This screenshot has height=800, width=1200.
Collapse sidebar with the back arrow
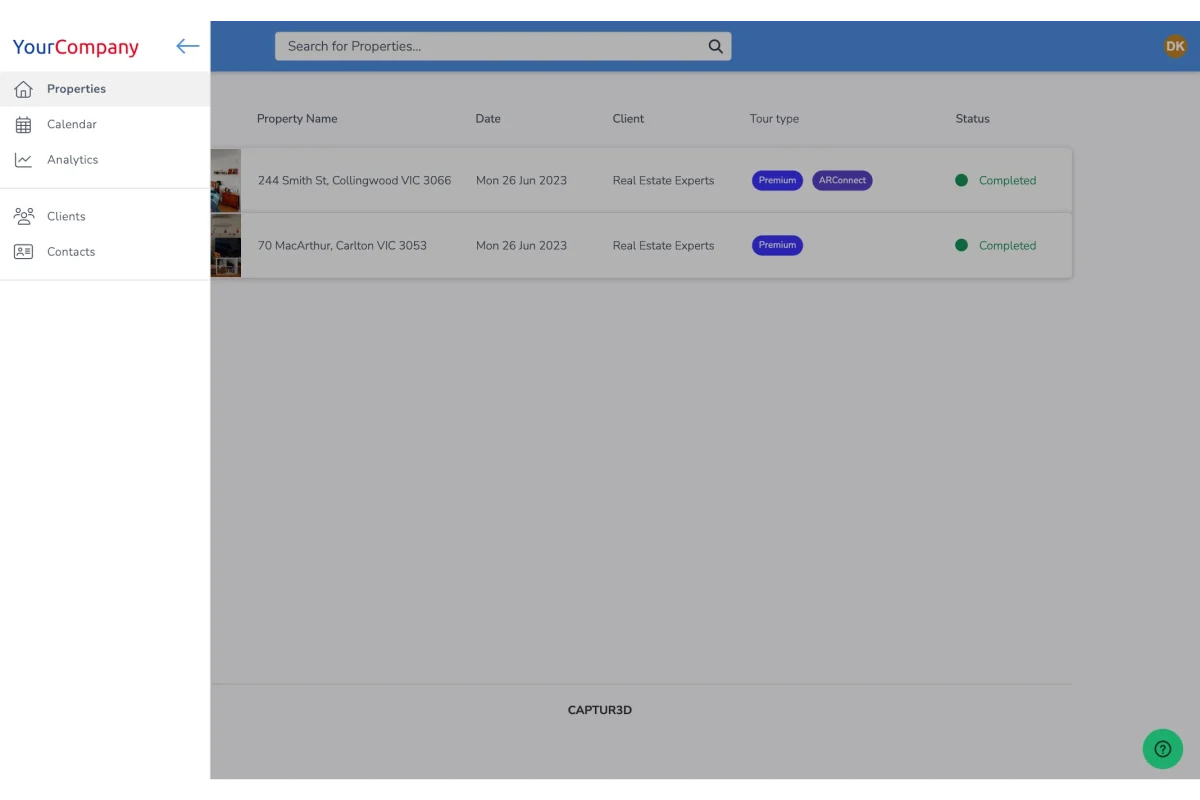(187, 46)
